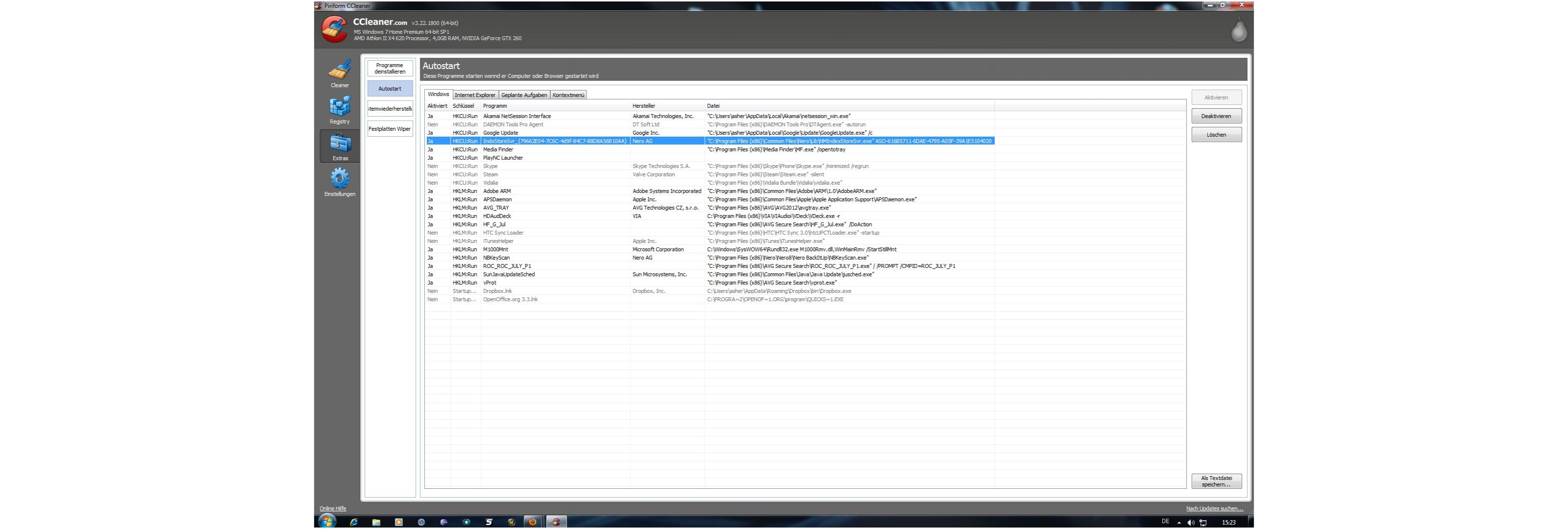Expand hidden system tray icons
The image size is (1568, 529).
(1179, 522)
